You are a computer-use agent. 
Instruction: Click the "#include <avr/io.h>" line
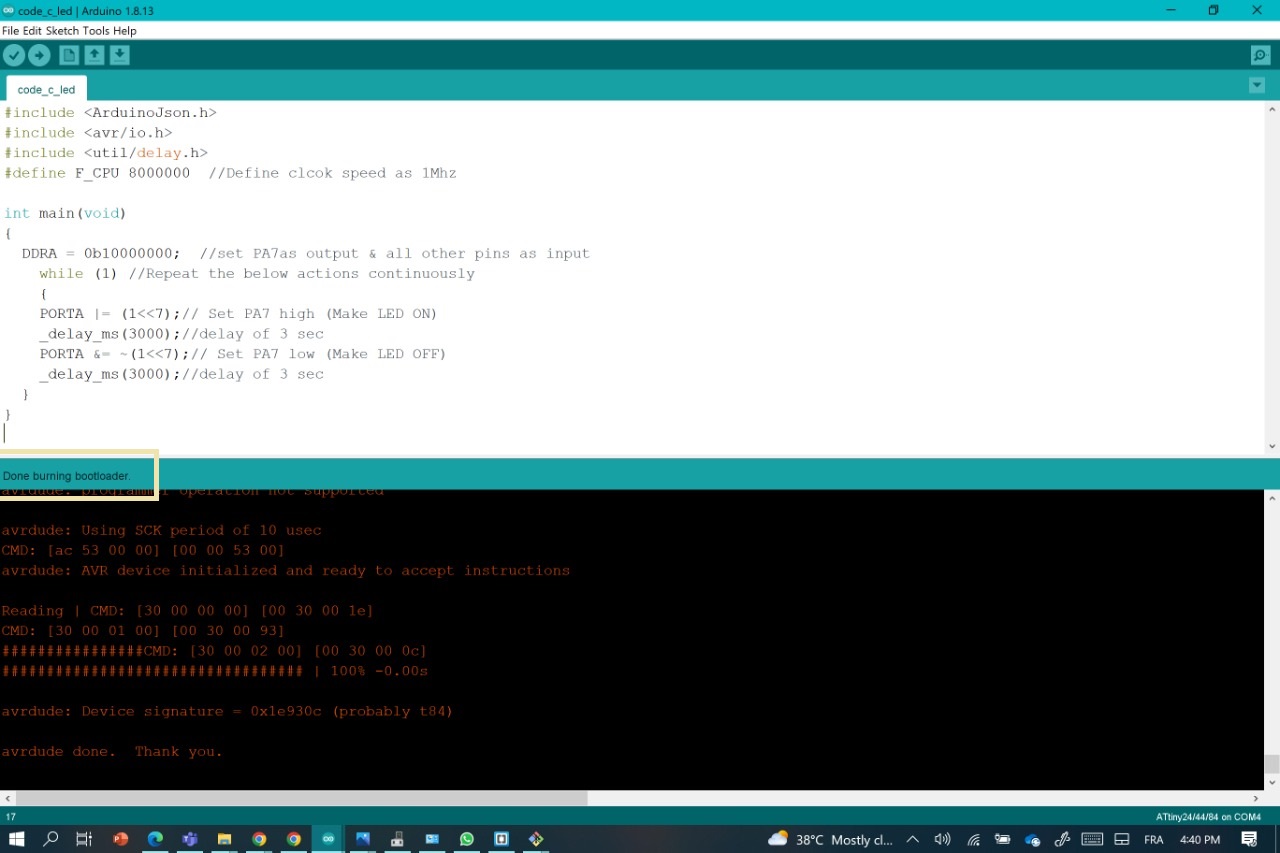pyautogui.click(x=88, y=133)
